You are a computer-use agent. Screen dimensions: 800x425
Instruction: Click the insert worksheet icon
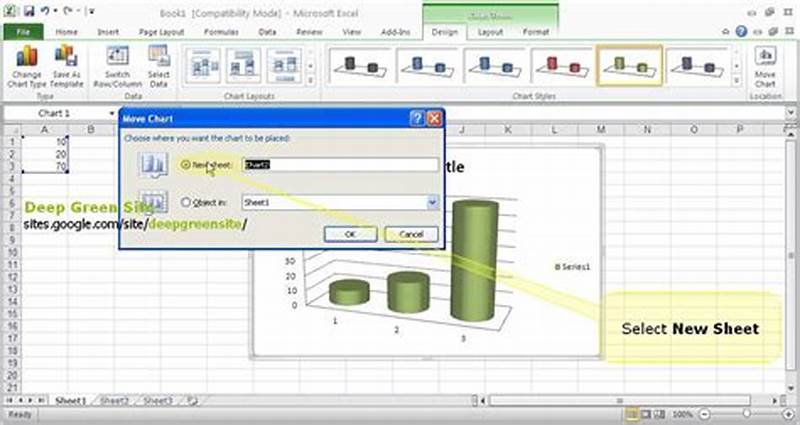192,401
